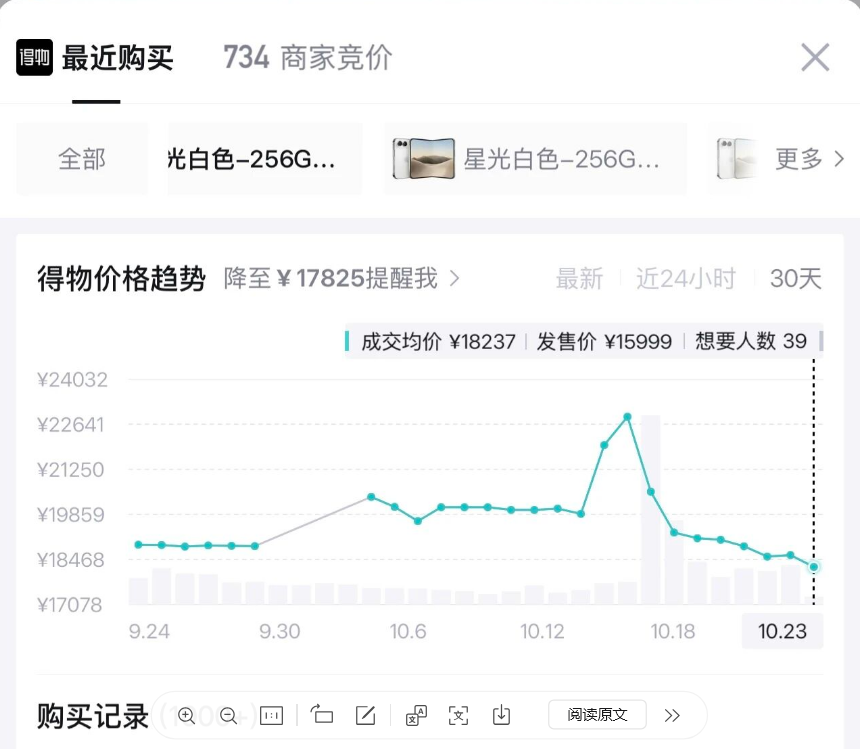Reset image to 1:1 actual size
860x749 pixels.
coord(271,715)
